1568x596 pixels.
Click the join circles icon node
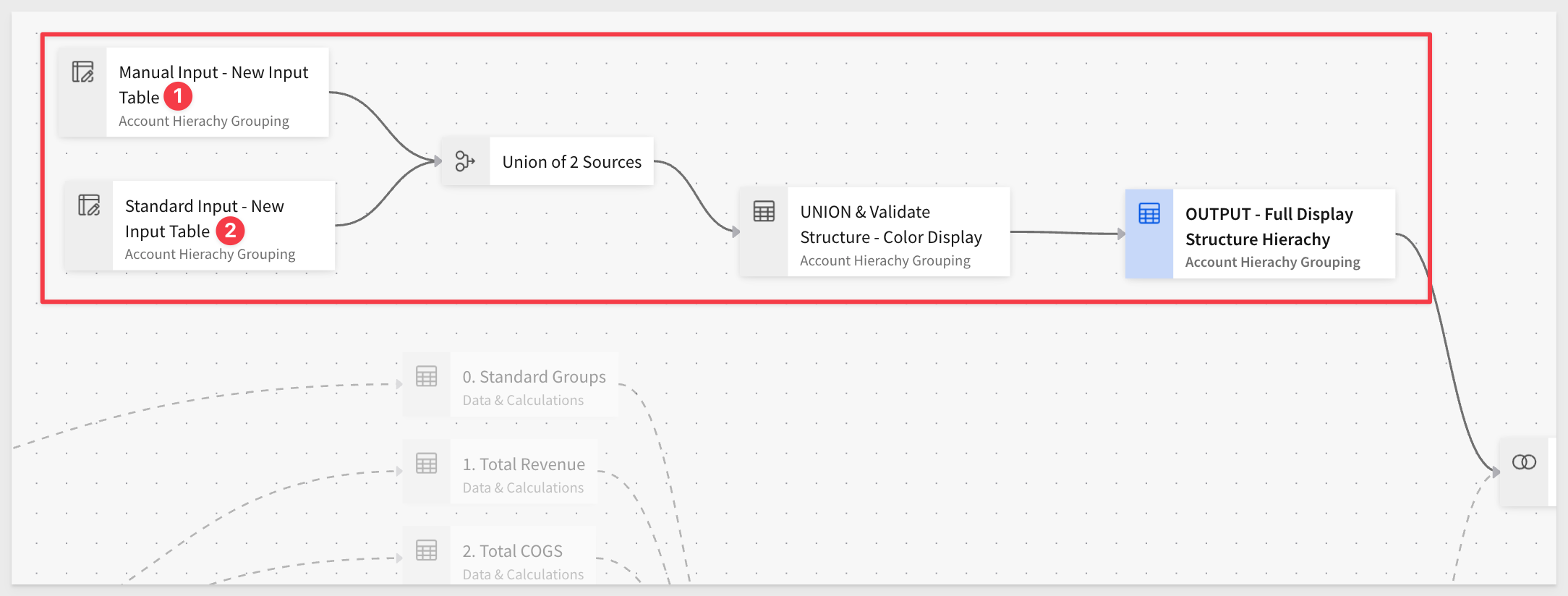click(x=1524, y=462)
